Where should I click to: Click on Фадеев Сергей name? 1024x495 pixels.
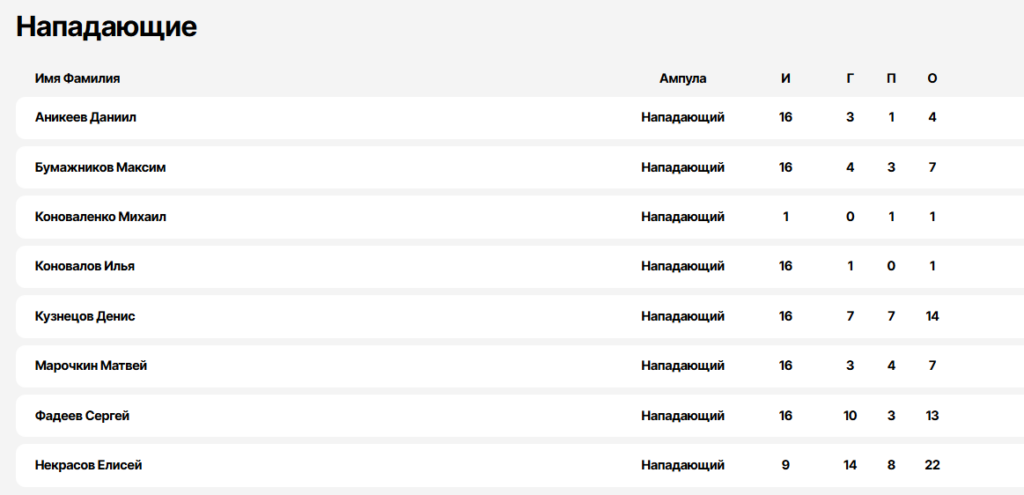(x=82, y=416)
